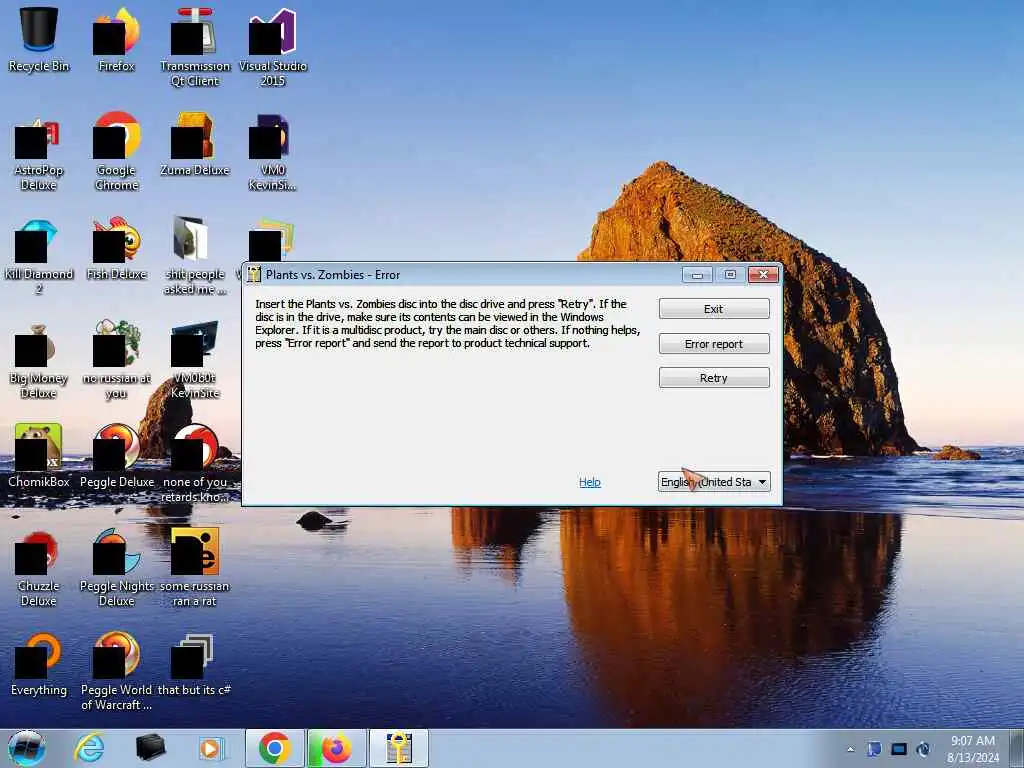Open the Help link in error dialog
1024x768 pixels.
coord(590,482)
